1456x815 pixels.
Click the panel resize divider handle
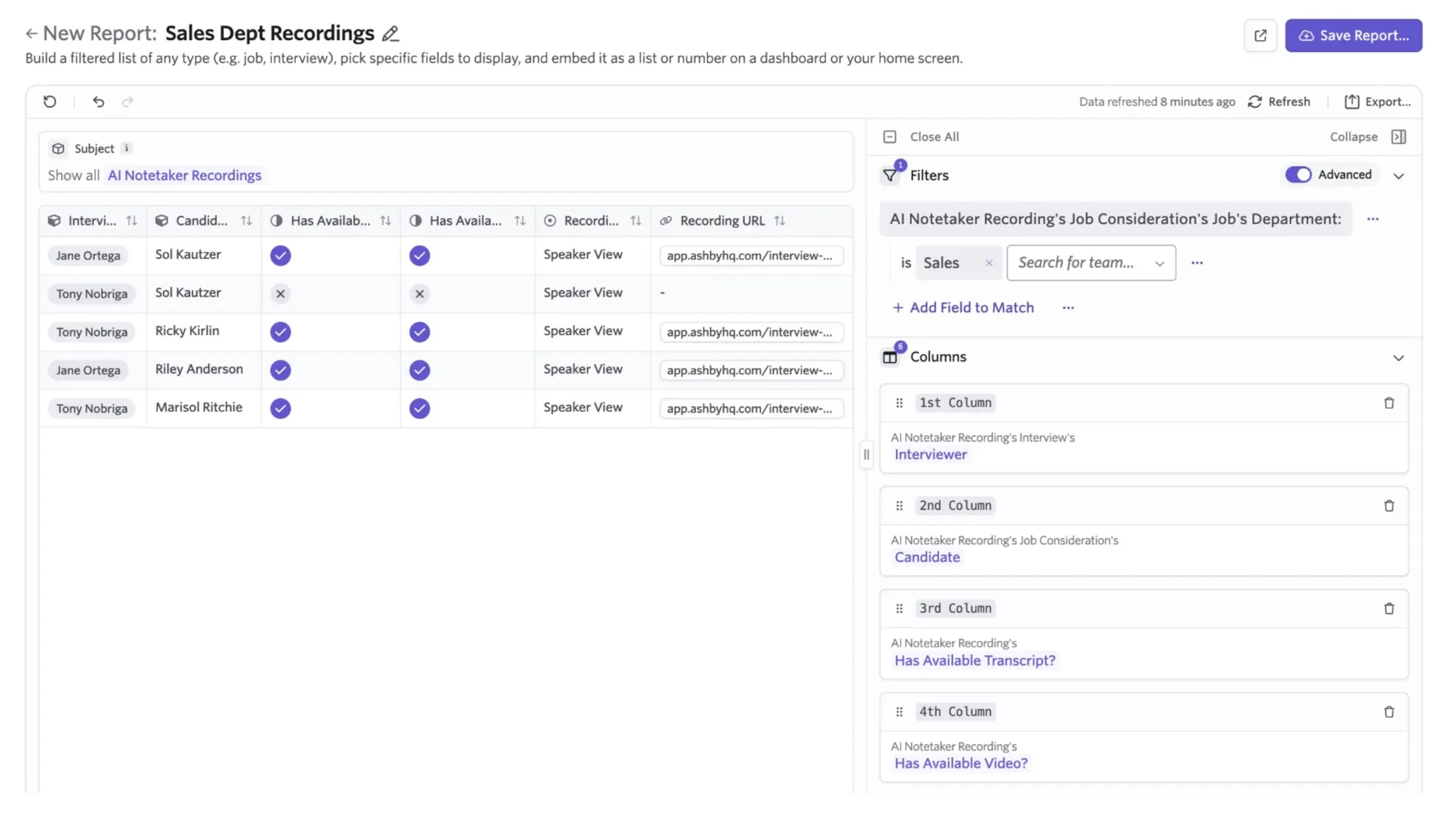click(x=866, y=454)
